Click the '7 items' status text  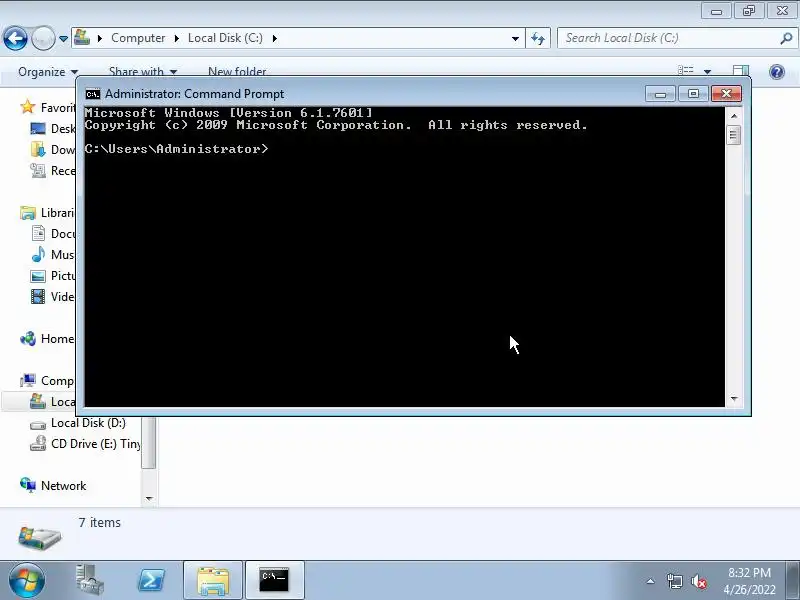[x=99, y=522]
